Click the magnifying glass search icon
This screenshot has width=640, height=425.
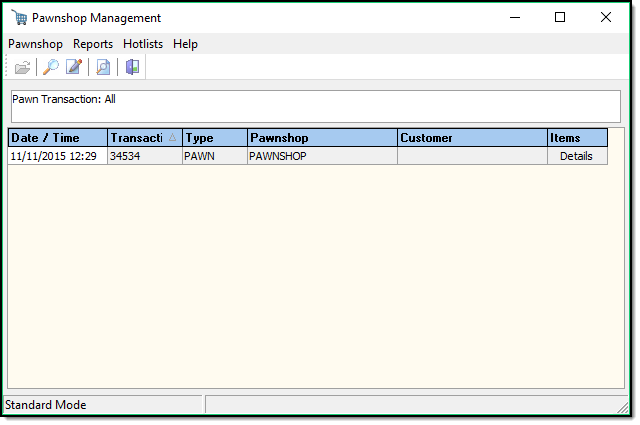[50, 67]
